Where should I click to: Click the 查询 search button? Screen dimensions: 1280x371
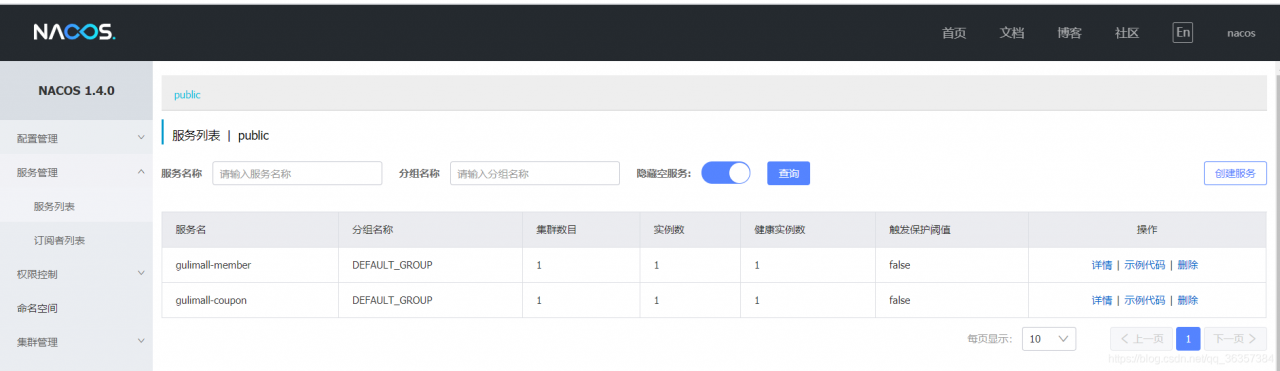click(x=788, y=173)
